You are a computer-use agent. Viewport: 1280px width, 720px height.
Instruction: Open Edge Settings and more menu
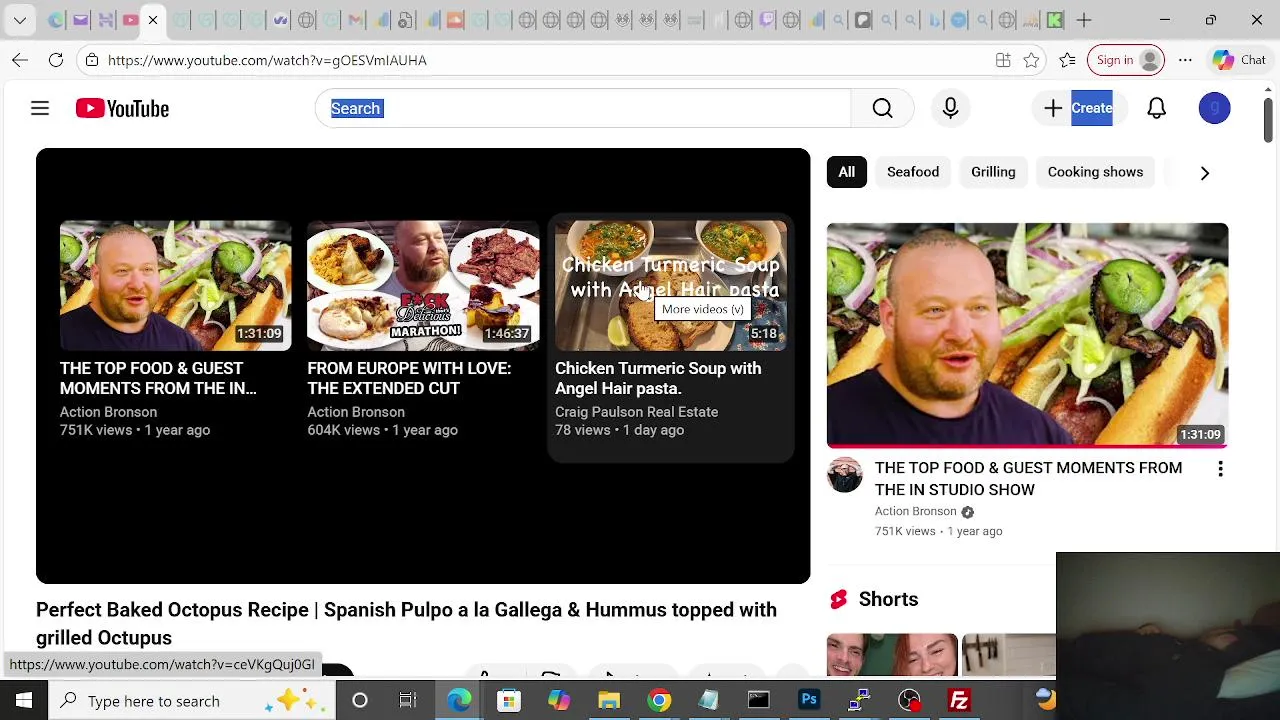click(1185, 60)
